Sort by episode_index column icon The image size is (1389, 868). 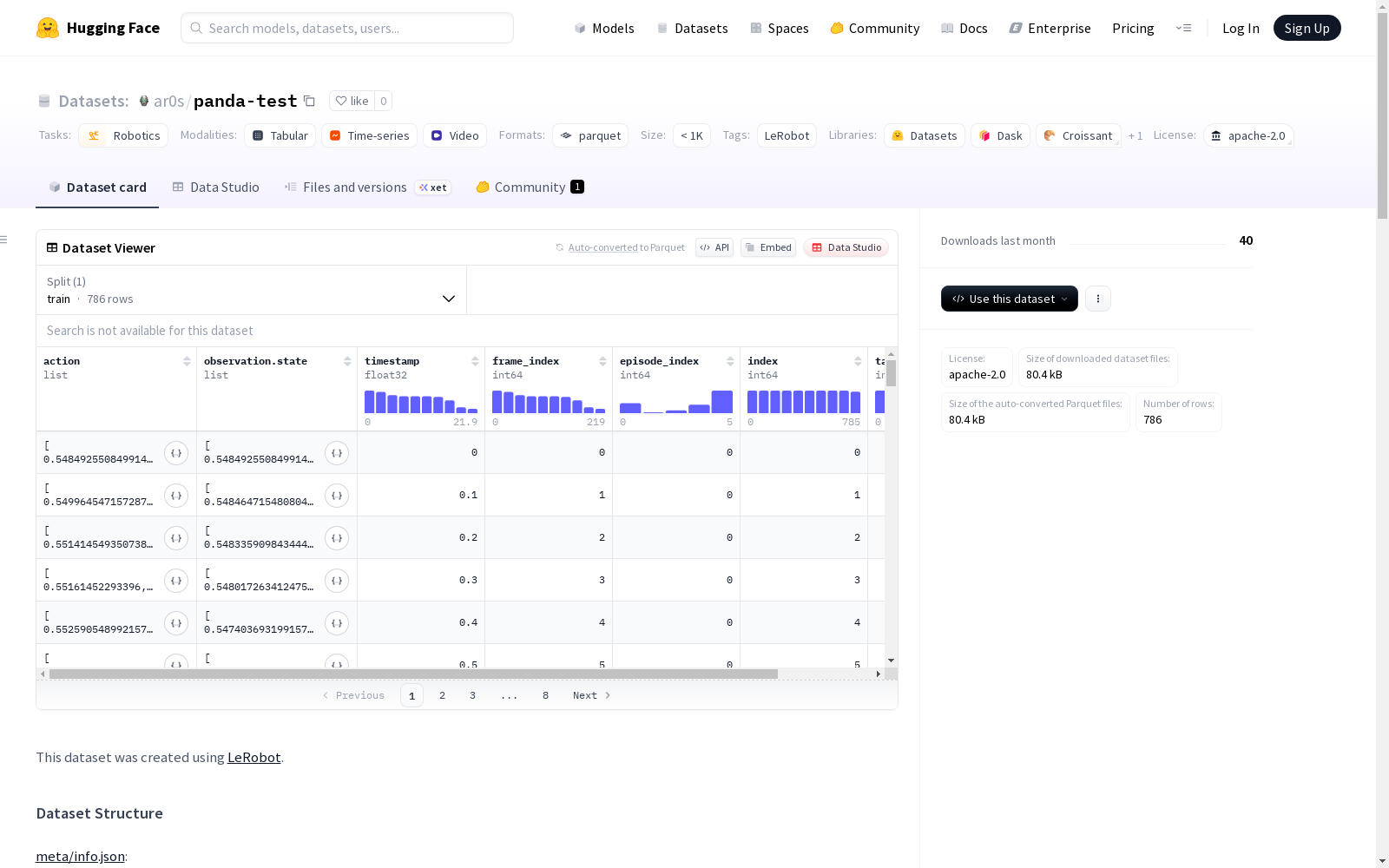[x=730, y=361]
